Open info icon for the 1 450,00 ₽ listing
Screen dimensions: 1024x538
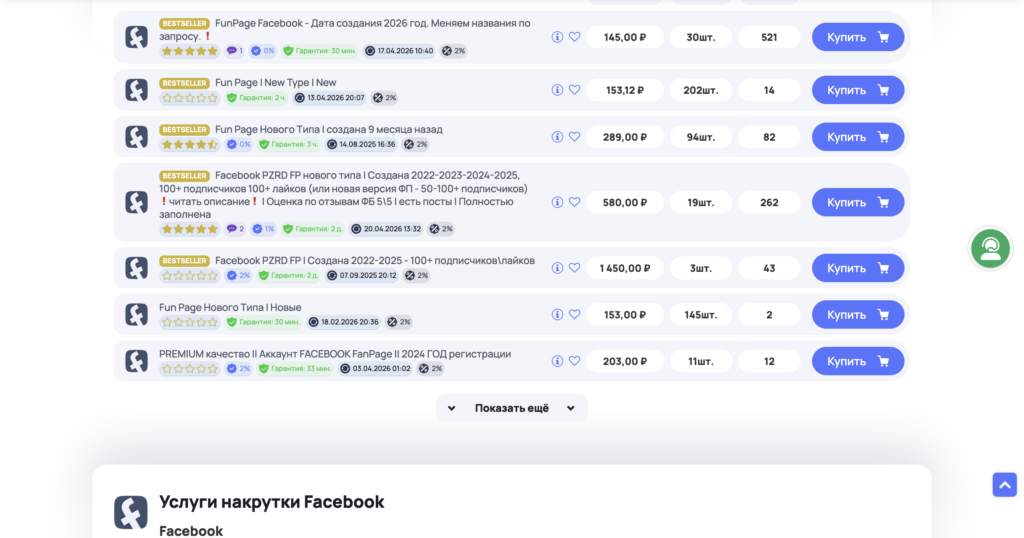click(557, 268)
